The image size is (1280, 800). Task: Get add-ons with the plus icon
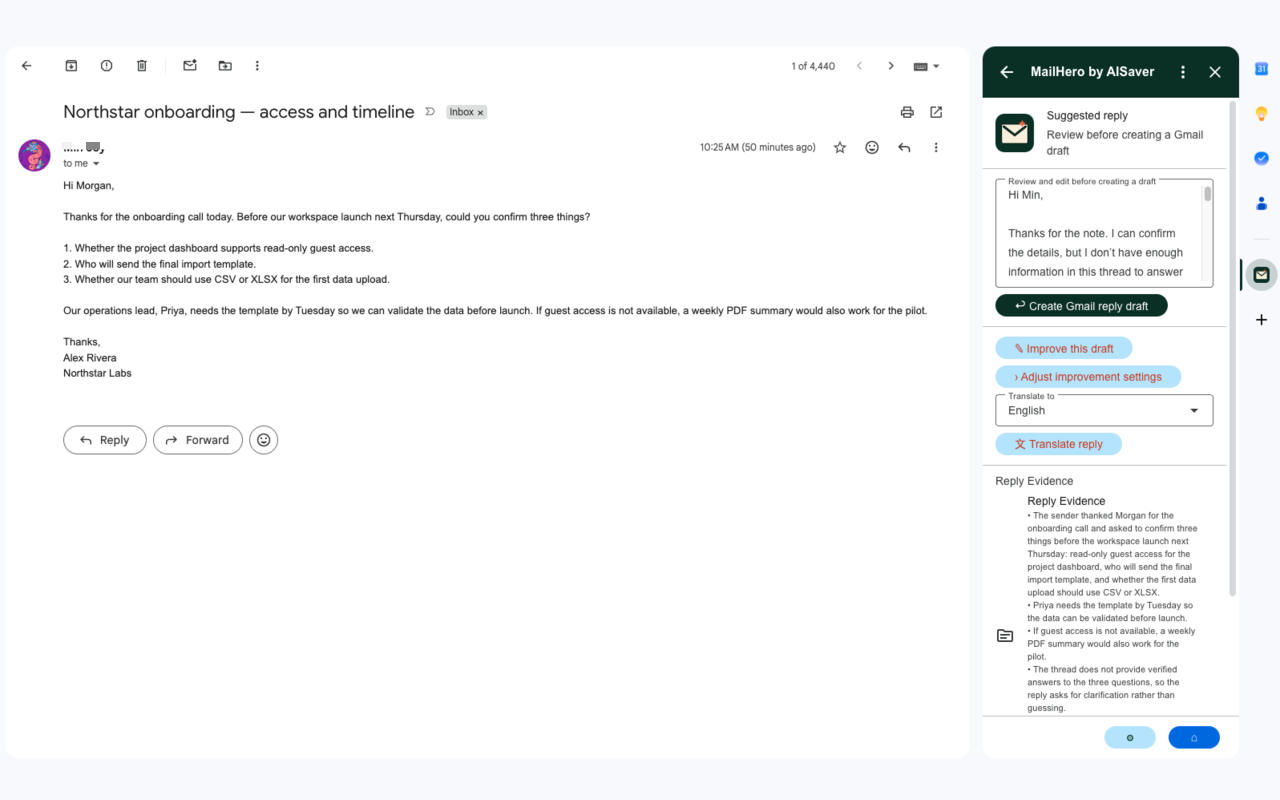pos(1261,320)
